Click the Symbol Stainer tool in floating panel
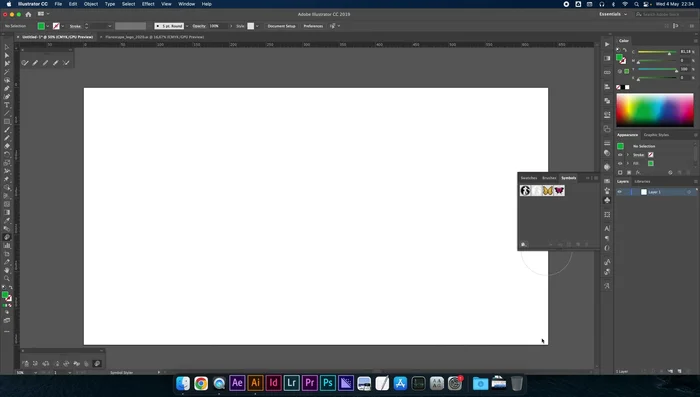Screen dimensions: 700x397 pos(76,364)
